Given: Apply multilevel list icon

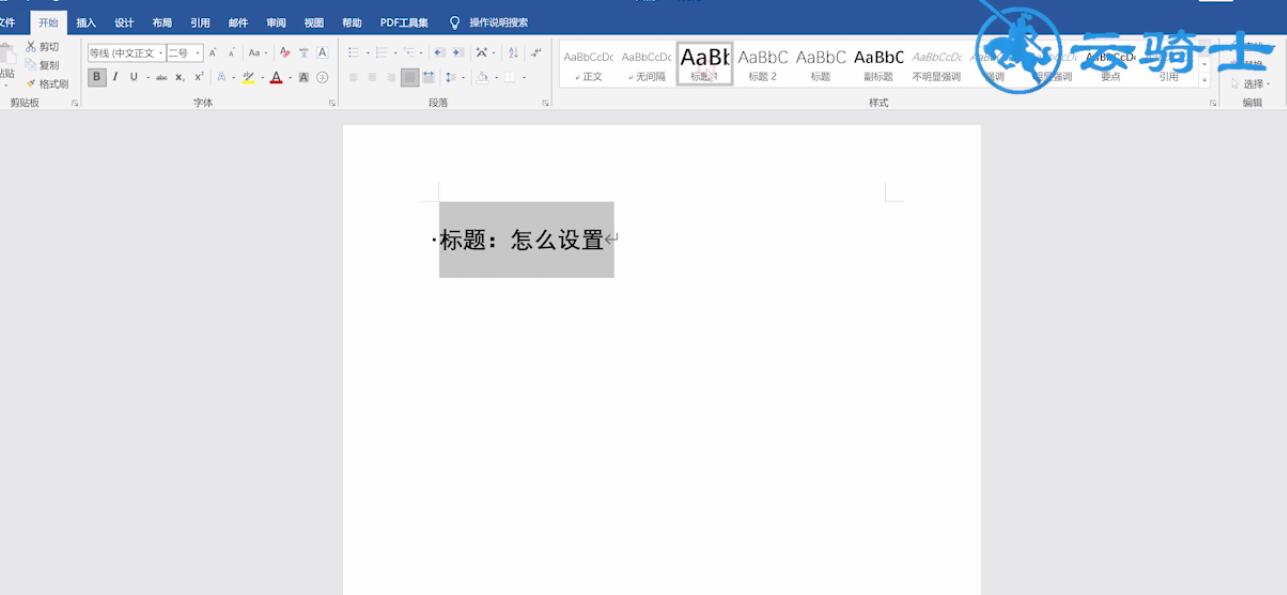Looking at the screenshot, I should pyautogui.click(x=409, y=52).
